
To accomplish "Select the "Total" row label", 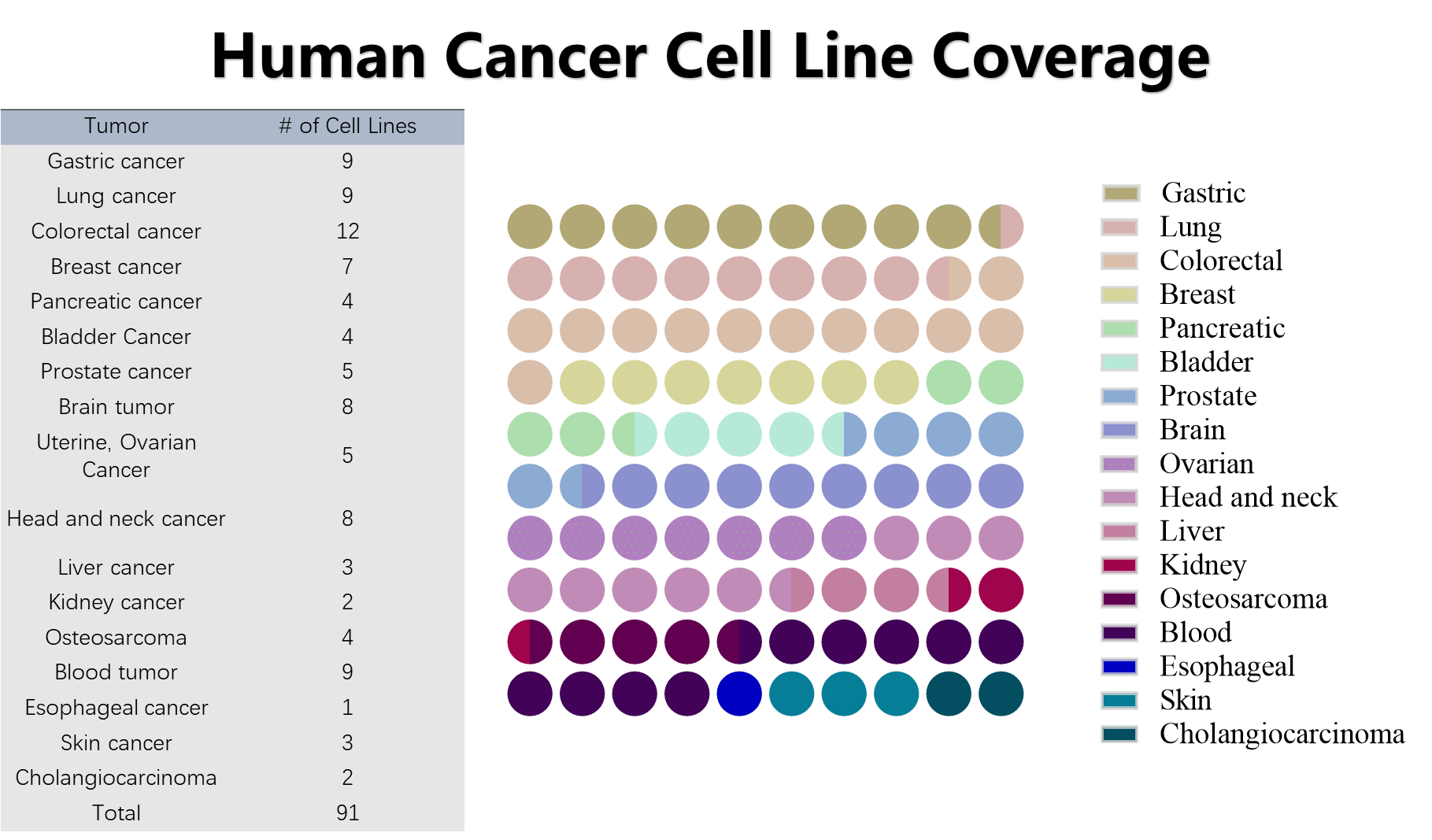I will 117,813.
